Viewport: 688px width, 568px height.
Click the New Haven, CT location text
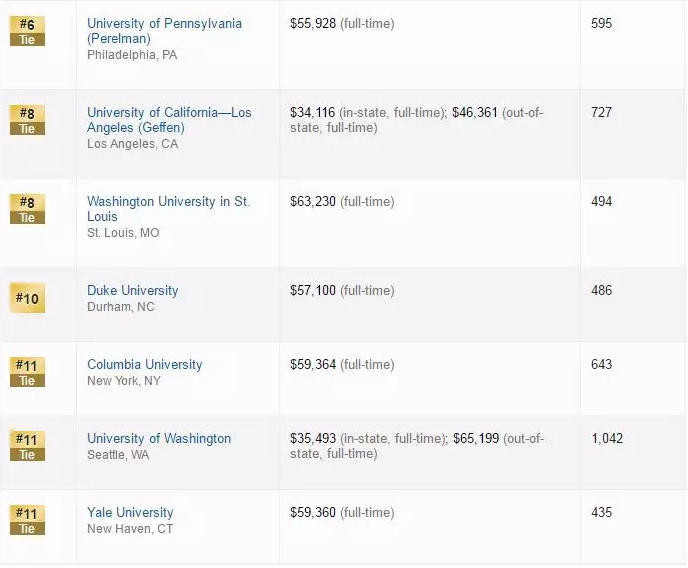coord(130,528)
